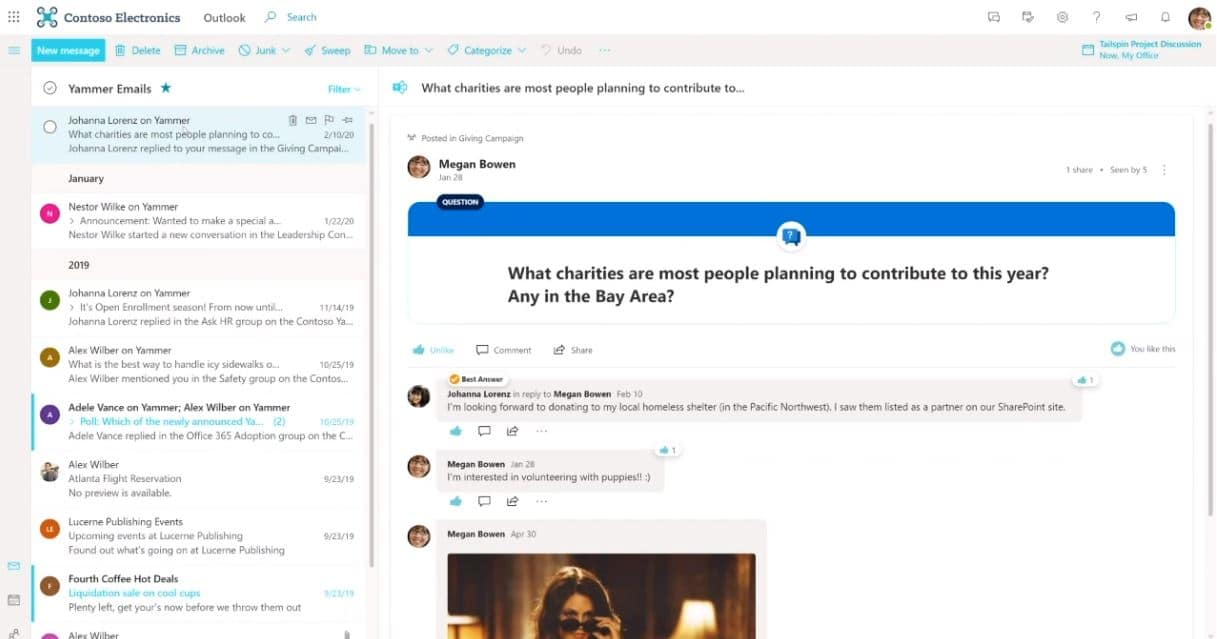Open Lucerne Publishing Events email
Screen dimensions: 1217x639
coord(199,536)
